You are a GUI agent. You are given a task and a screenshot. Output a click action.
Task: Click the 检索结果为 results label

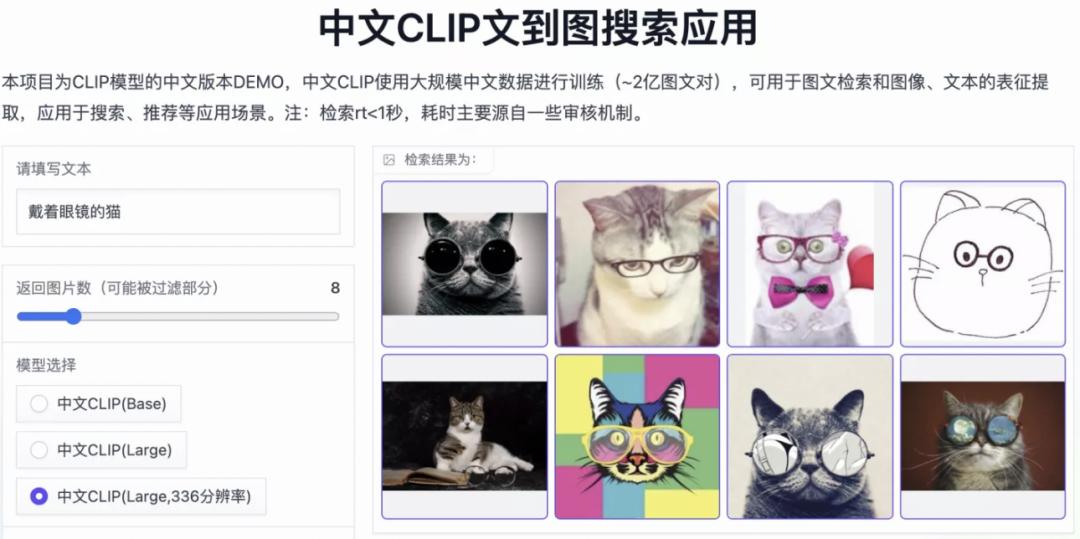pos(440,160)
